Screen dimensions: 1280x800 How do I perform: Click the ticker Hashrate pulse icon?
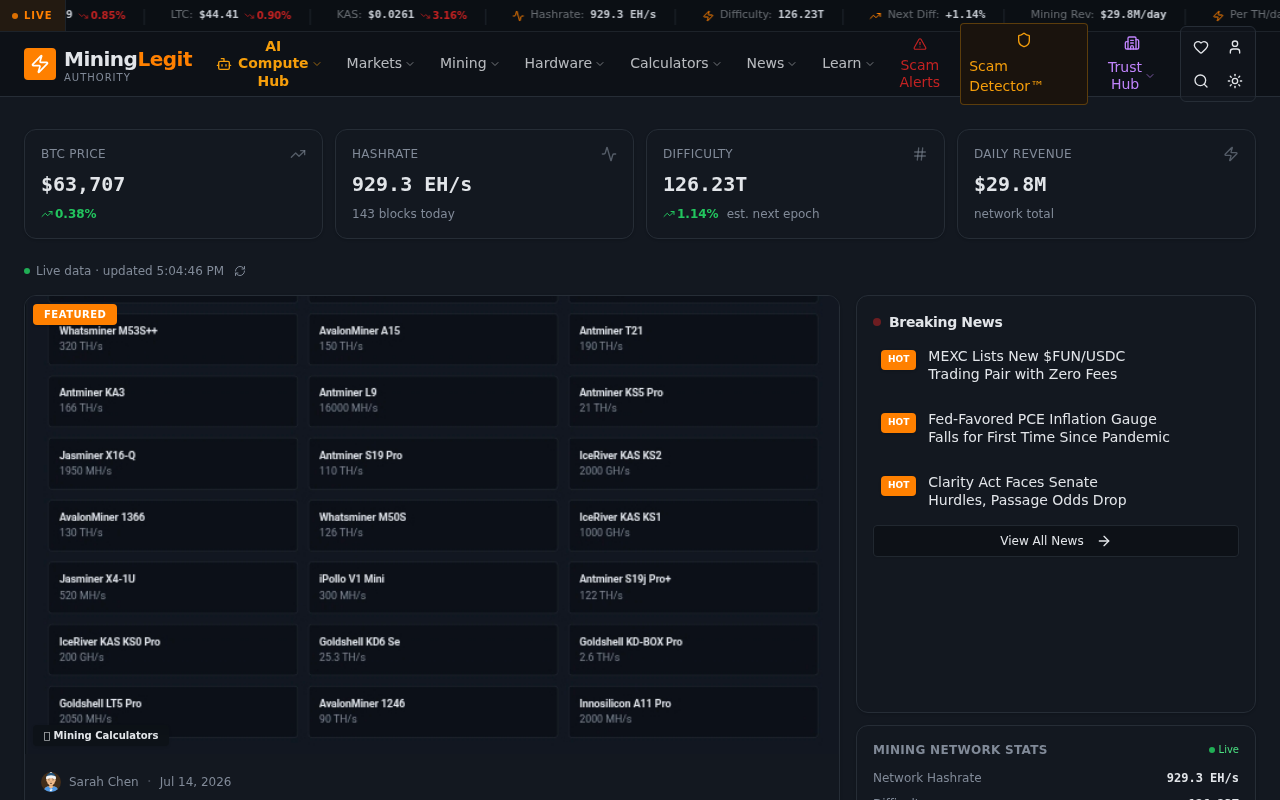coord(518,15)
